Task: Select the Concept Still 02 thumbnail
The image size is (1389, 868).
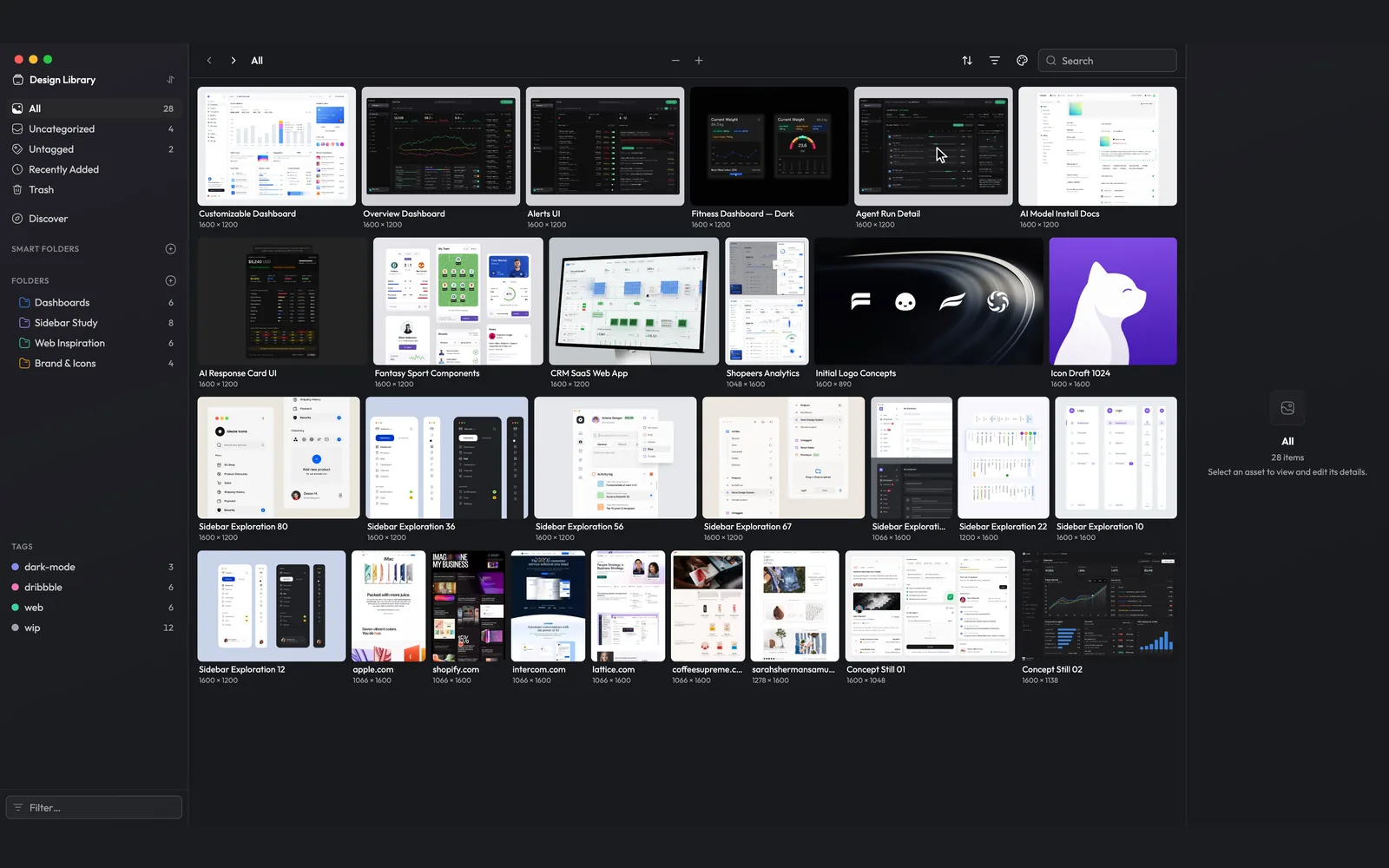Action: pos(1099,606)
